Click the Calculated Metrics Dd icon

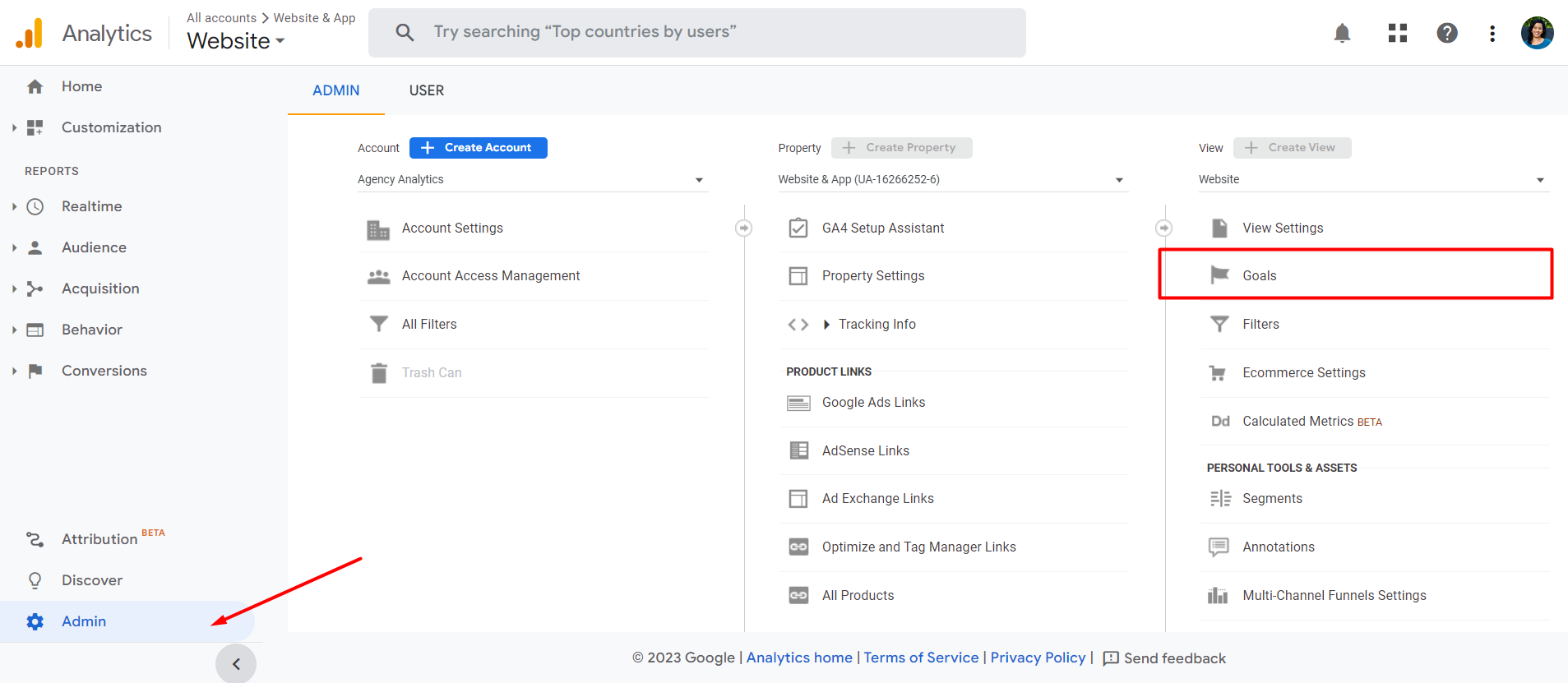(1220, 421)
